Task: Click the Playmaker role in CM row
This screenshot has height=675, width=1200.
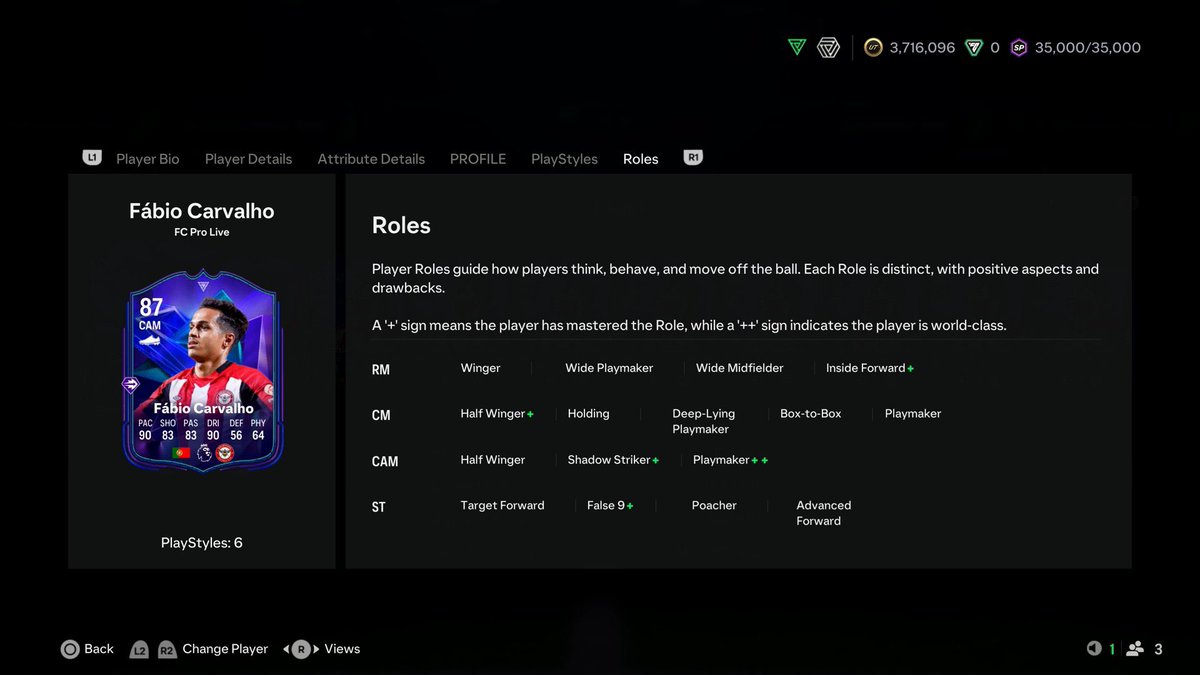Action: (913, 413)
